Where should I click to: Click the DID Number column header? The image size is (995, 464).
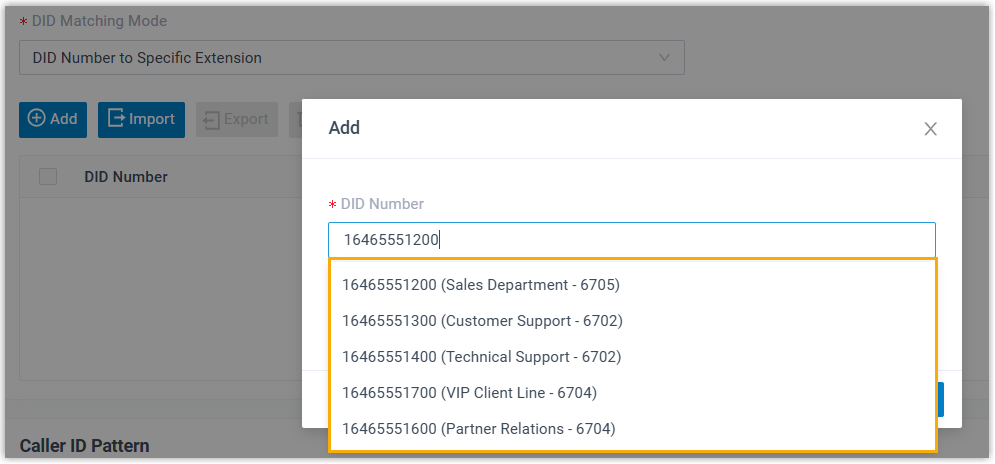126,177
